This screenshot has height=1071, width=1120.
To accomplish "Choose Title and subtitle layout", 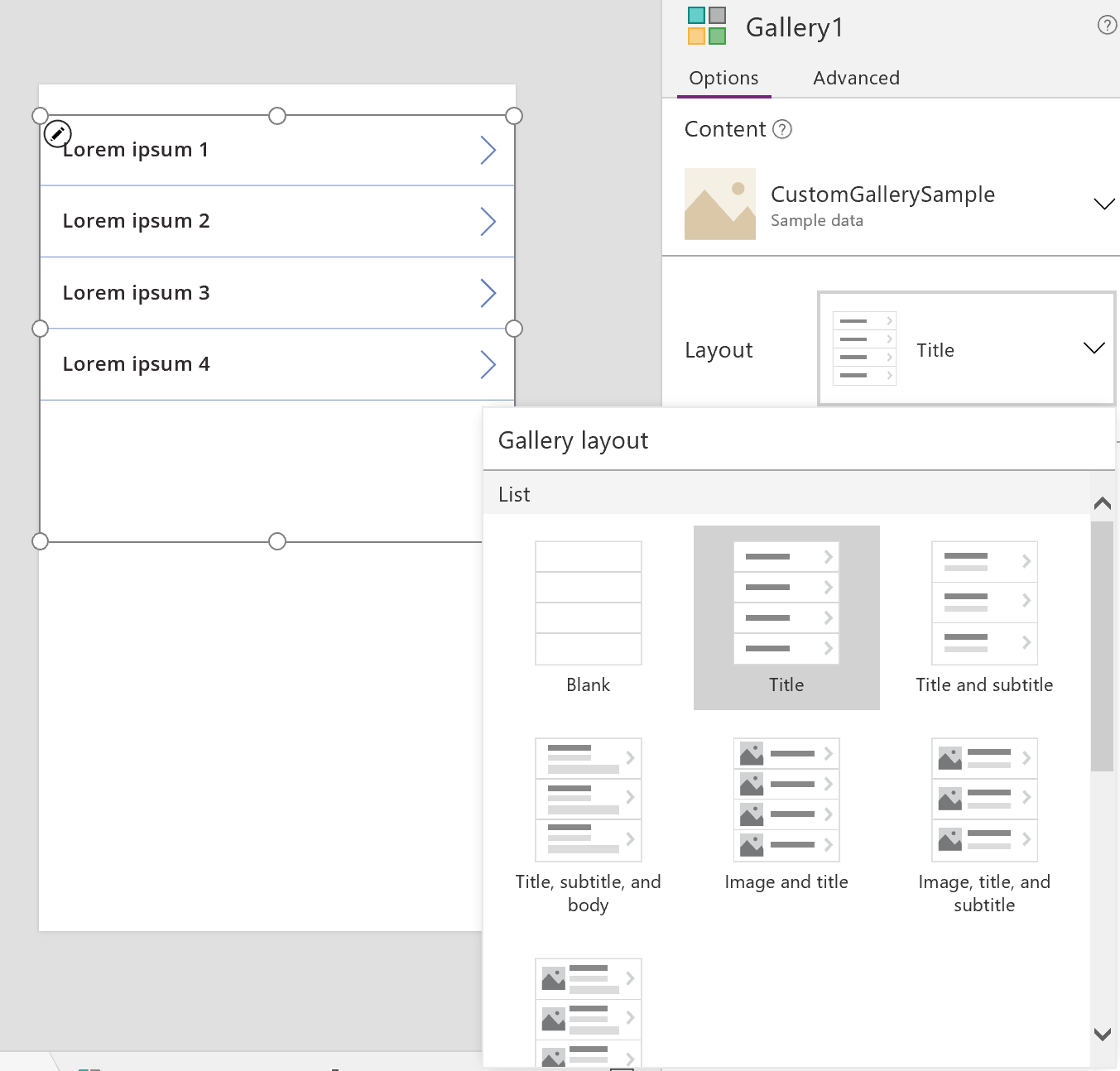I will click(984, 617).
